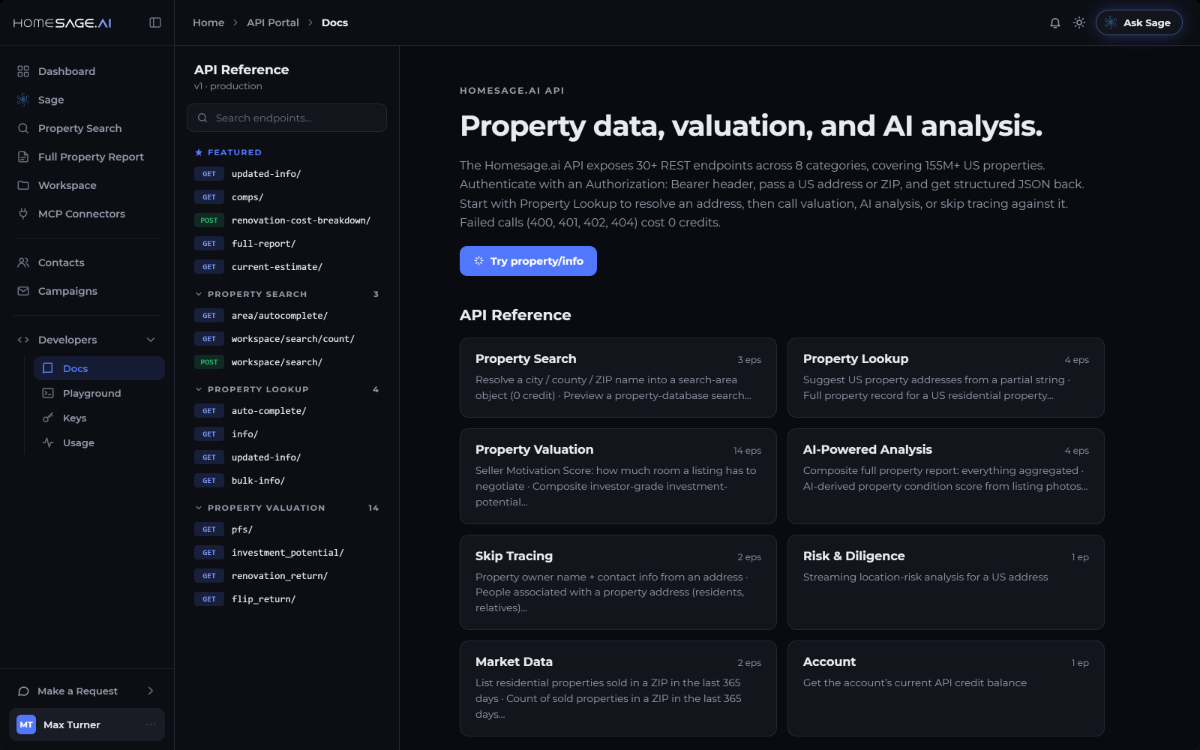The height and width of the screenshot is (750, 1200).
Task: Open the Keys menu item
Action: pyautogui.click(x=99, y=418)
